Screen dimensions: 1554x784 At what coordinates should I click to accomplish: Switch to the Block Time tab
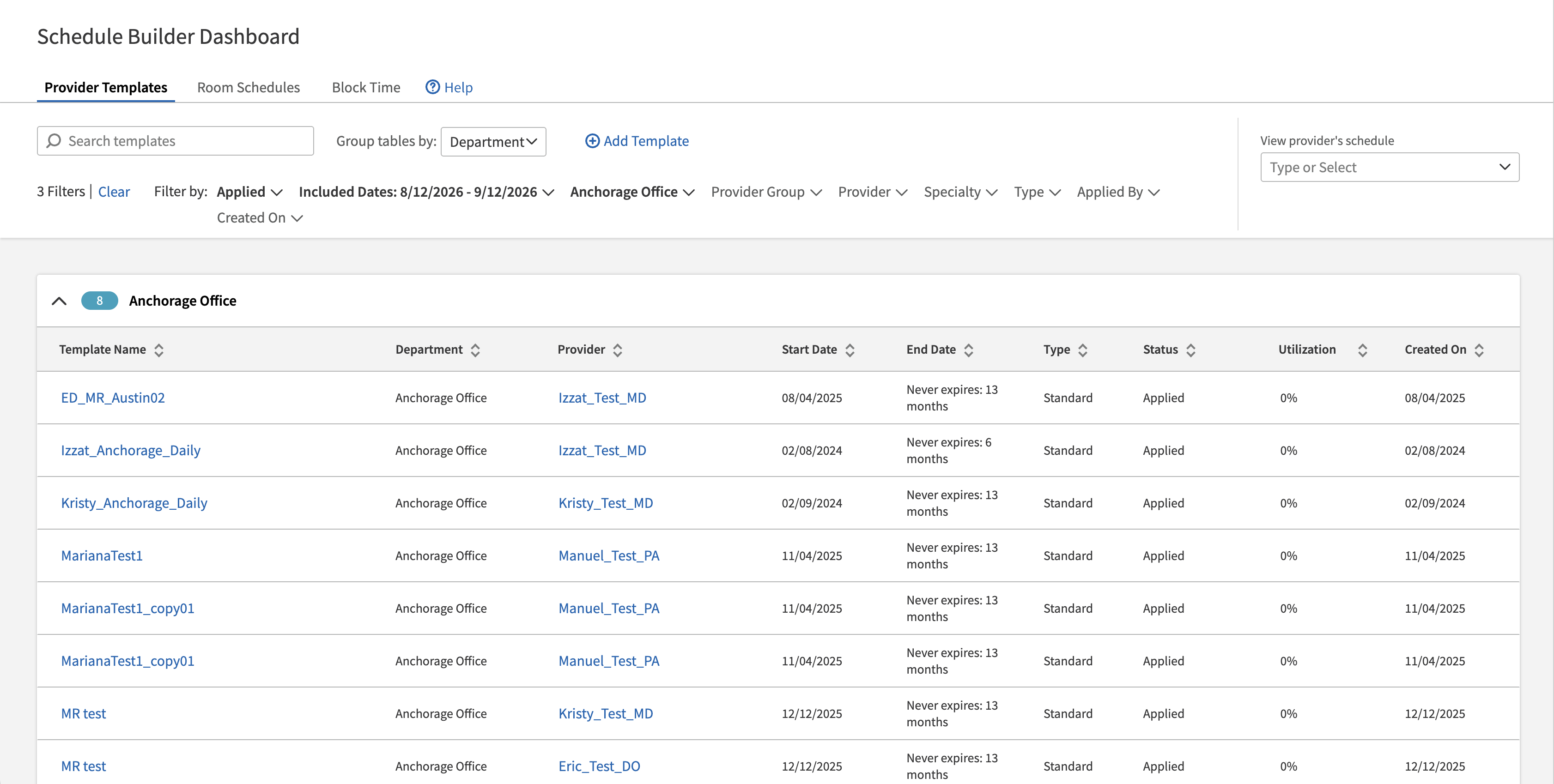coord(366,87)
